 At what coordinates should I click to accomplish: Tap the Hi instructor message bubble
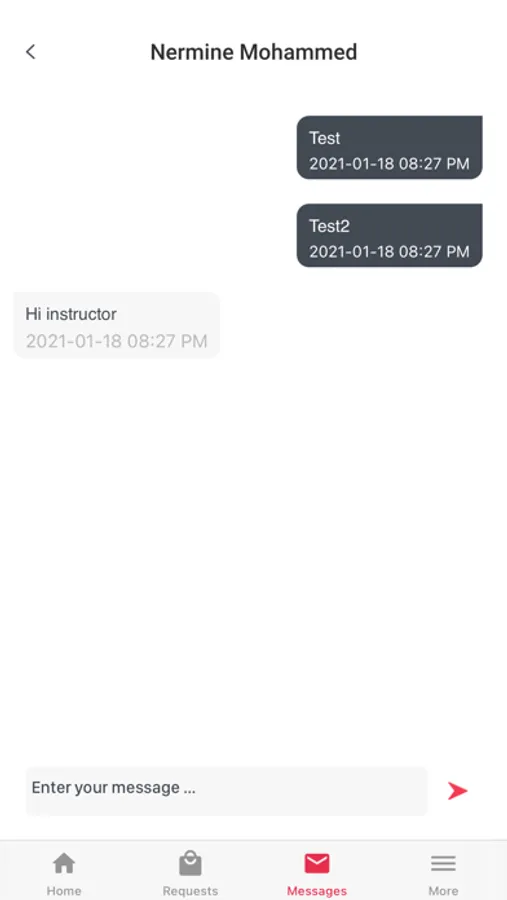(117, 325)
